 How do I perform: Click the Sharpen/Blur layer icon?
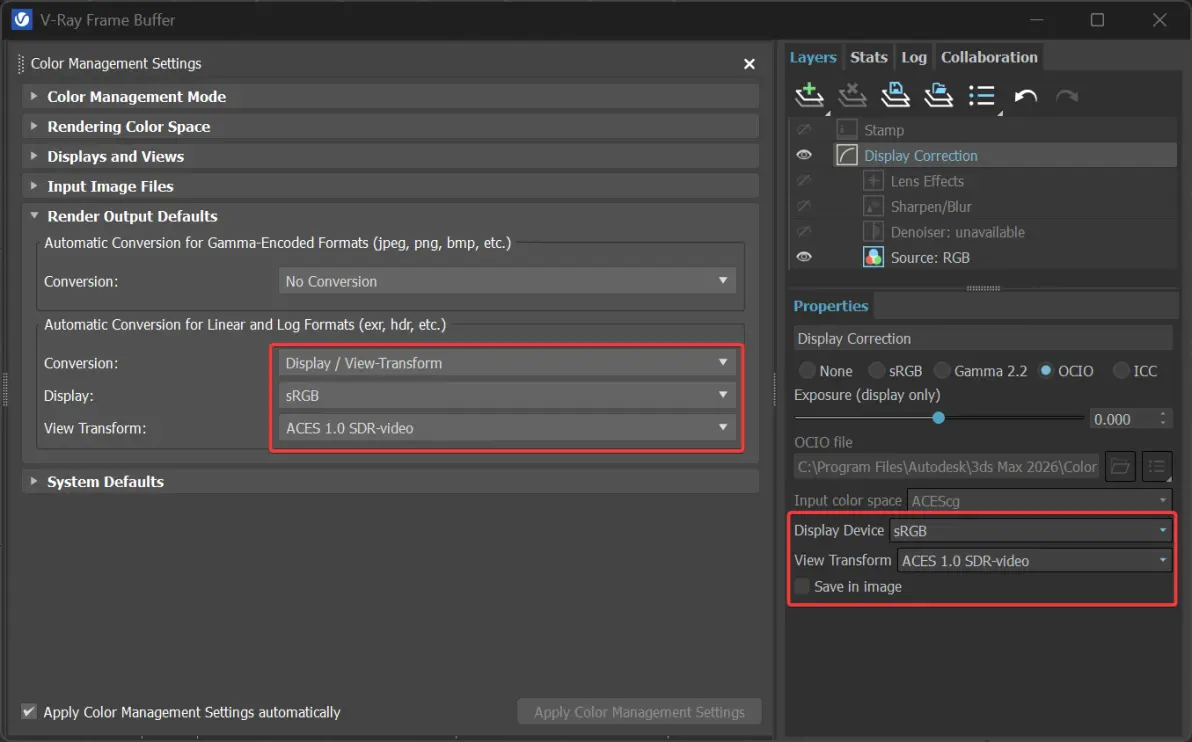pyautogui.click(x=873, y=206)
